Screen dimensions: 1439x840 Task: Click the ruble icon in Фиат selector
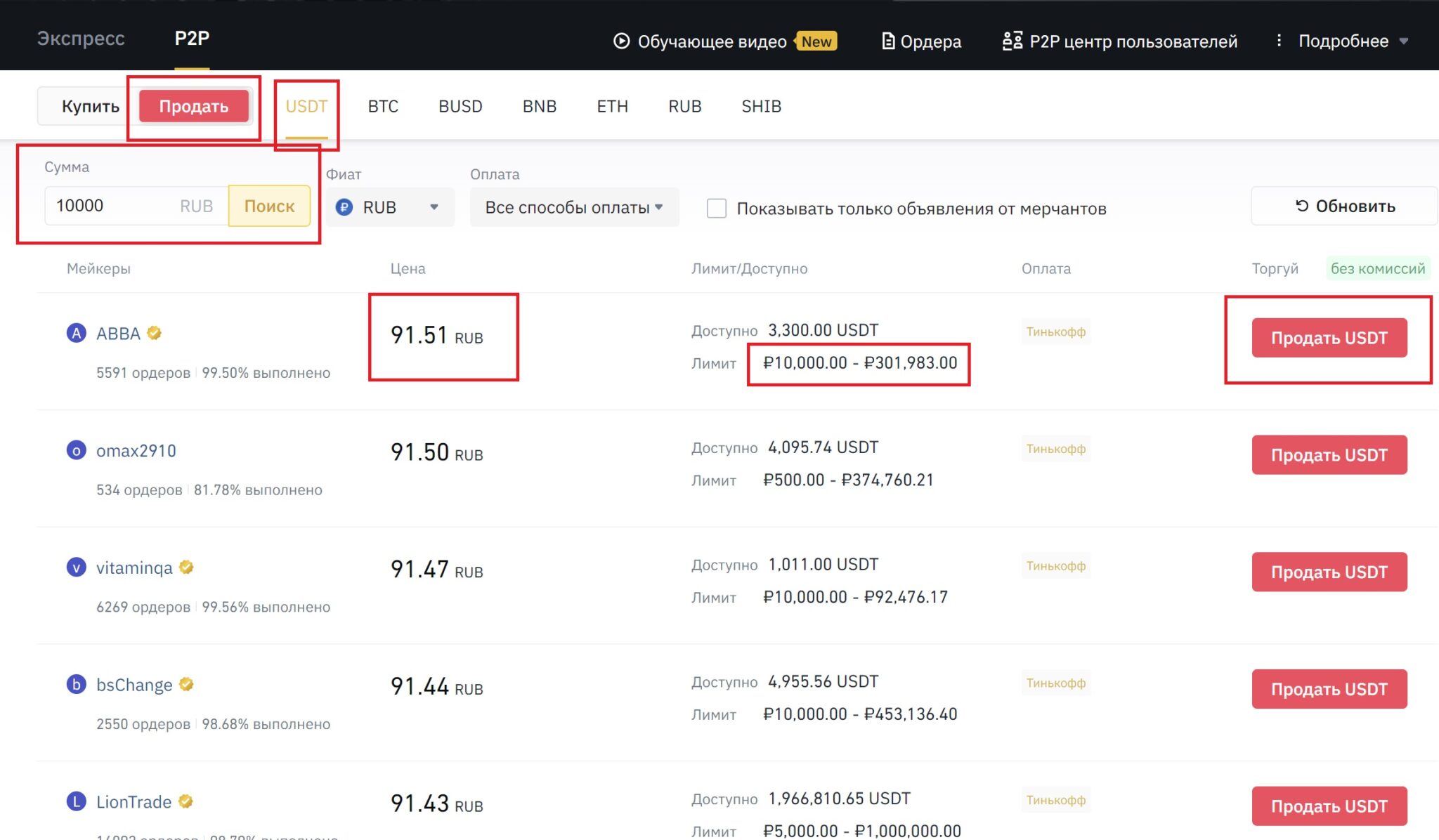point(344,207)
